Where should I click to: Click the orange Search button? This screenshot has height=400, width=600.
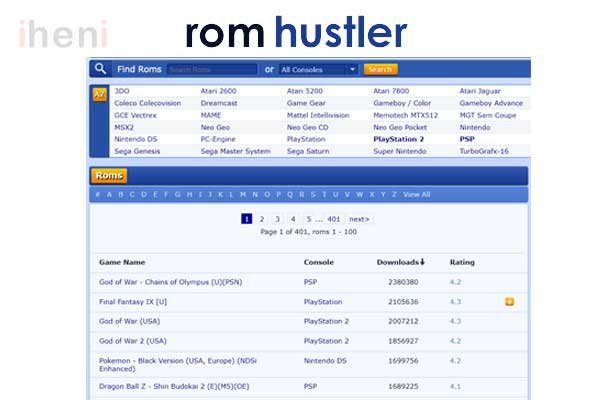(380, 69)
